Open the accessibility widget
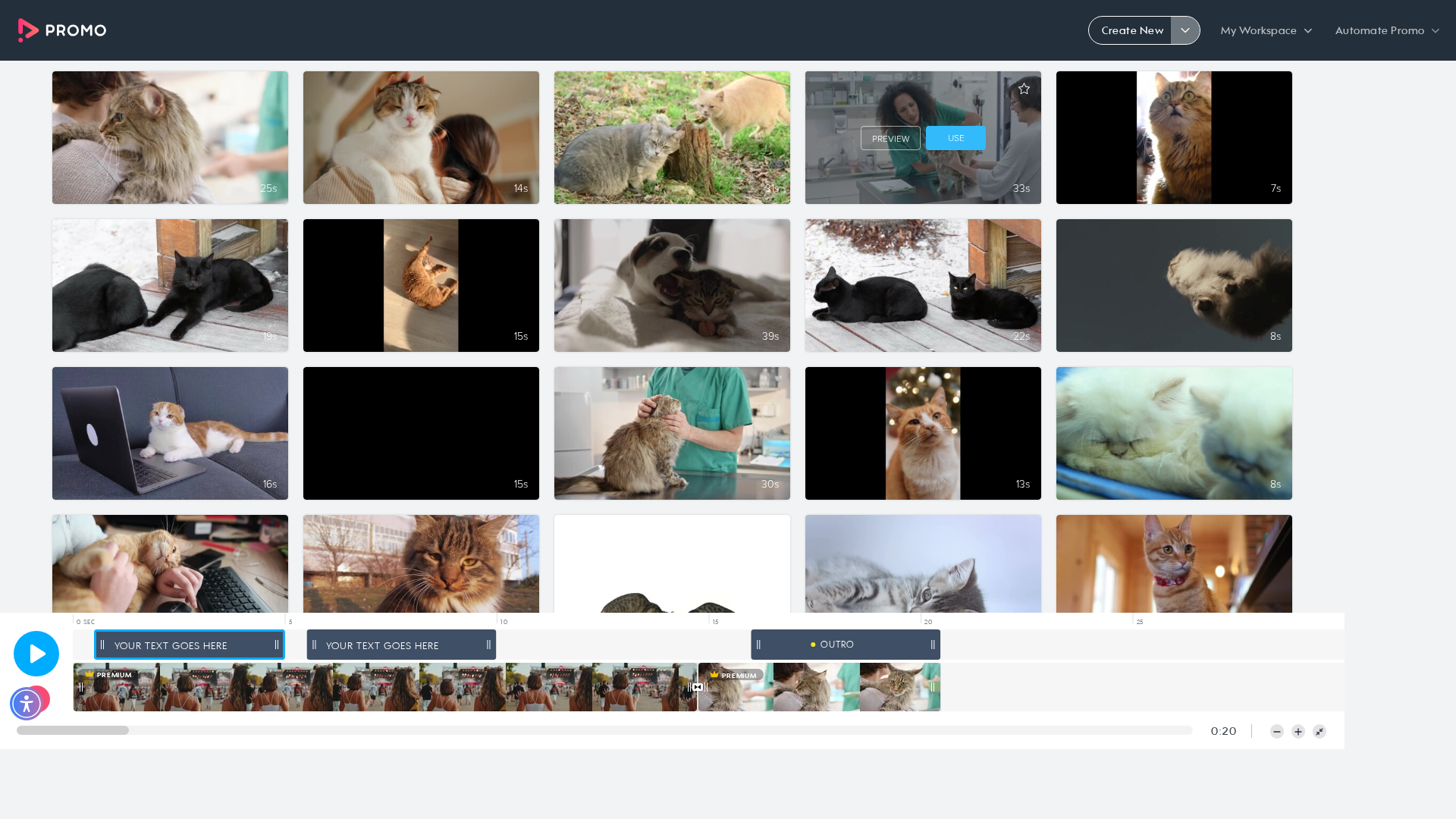The width and height of the screenshot is (1456, 819). (x=27, y=704)
